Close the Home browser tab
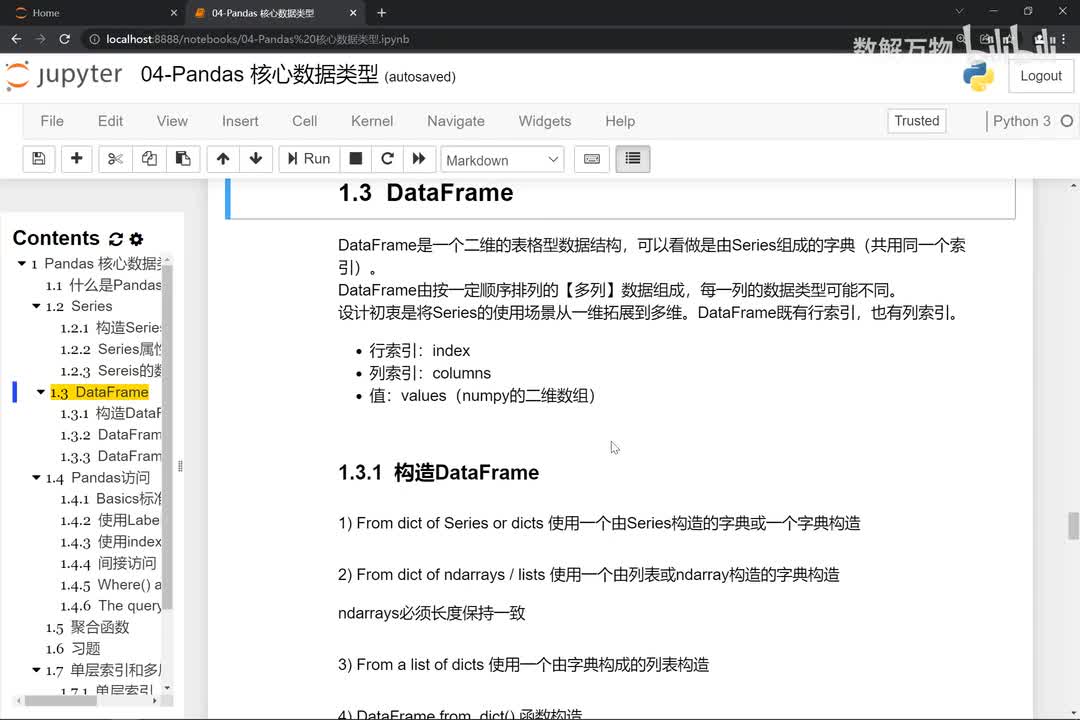The width and height of the screenshot is (1080, 720). [x=174, y=12]
